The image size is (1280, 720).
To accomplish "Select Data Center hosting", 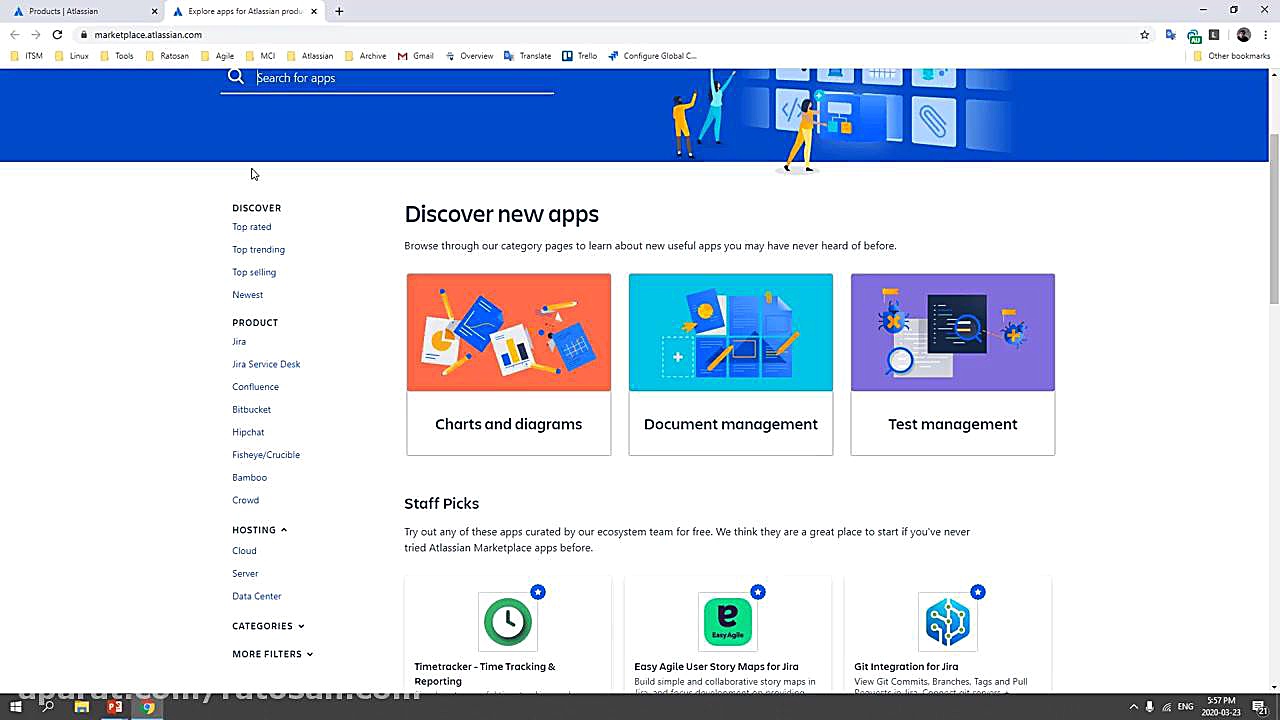I will pos(257,596).
